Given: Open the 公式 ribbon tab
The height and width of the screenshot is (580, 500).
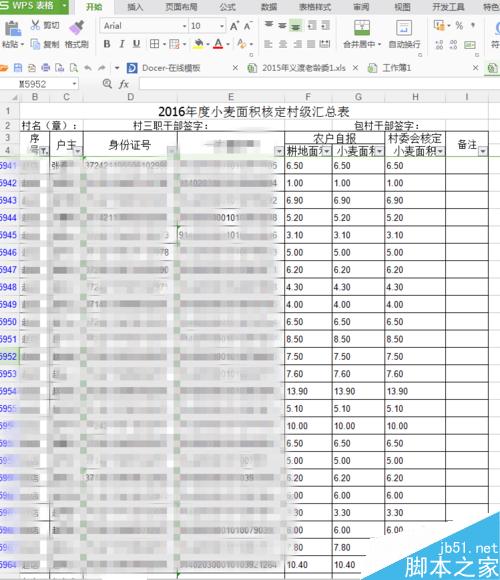Looking at the screenshot, I should (227, 7).
